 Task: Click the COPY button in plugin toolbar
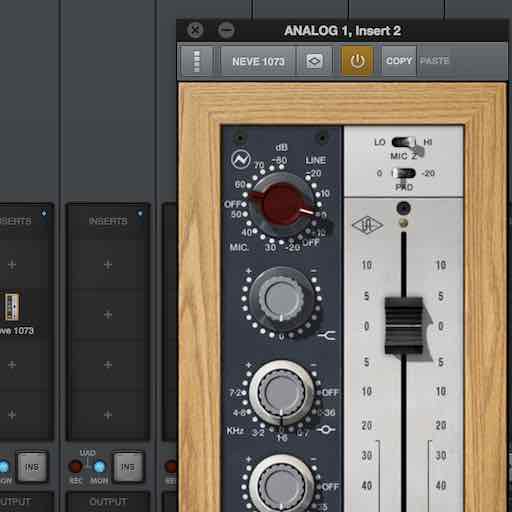pos(399,61)
